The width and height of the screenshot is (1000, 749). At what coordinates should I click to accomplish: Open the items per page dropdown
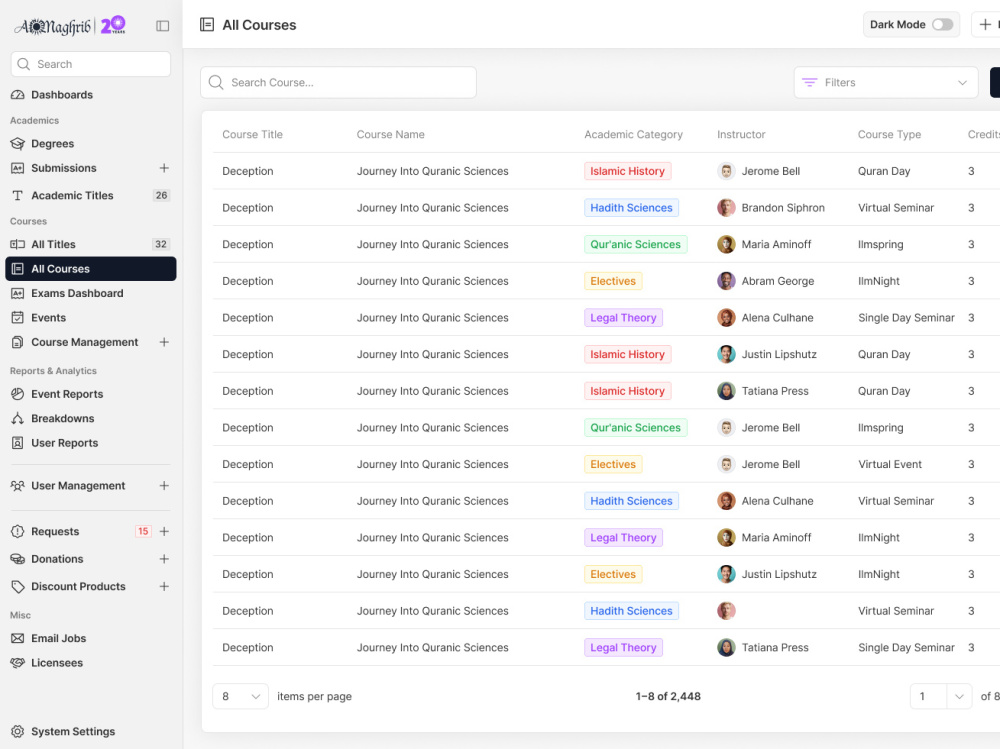click(240, 696)
